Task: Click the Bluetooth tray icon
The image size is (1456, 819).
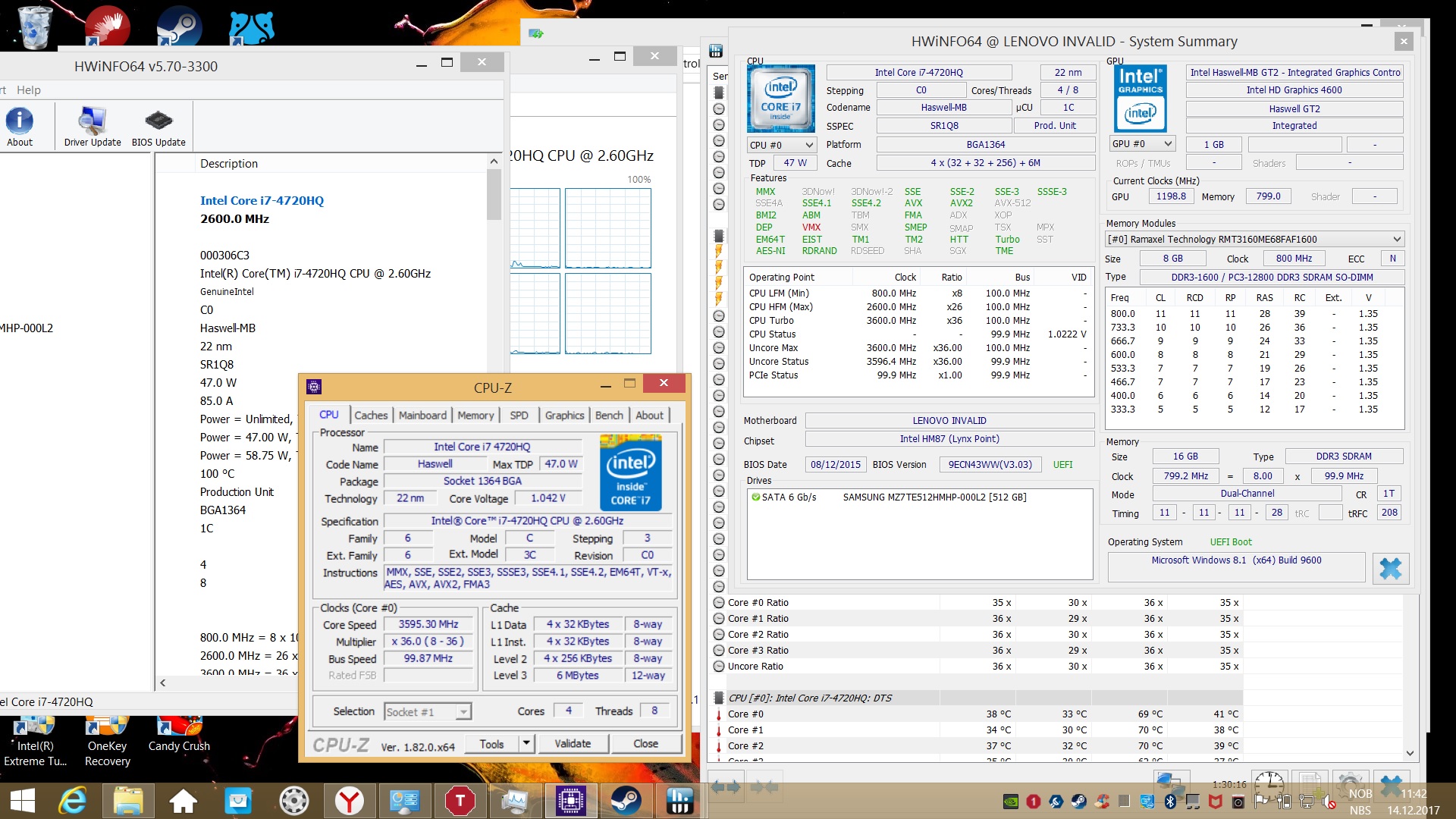Action: pyautogui.click(x=1170, y=802)
